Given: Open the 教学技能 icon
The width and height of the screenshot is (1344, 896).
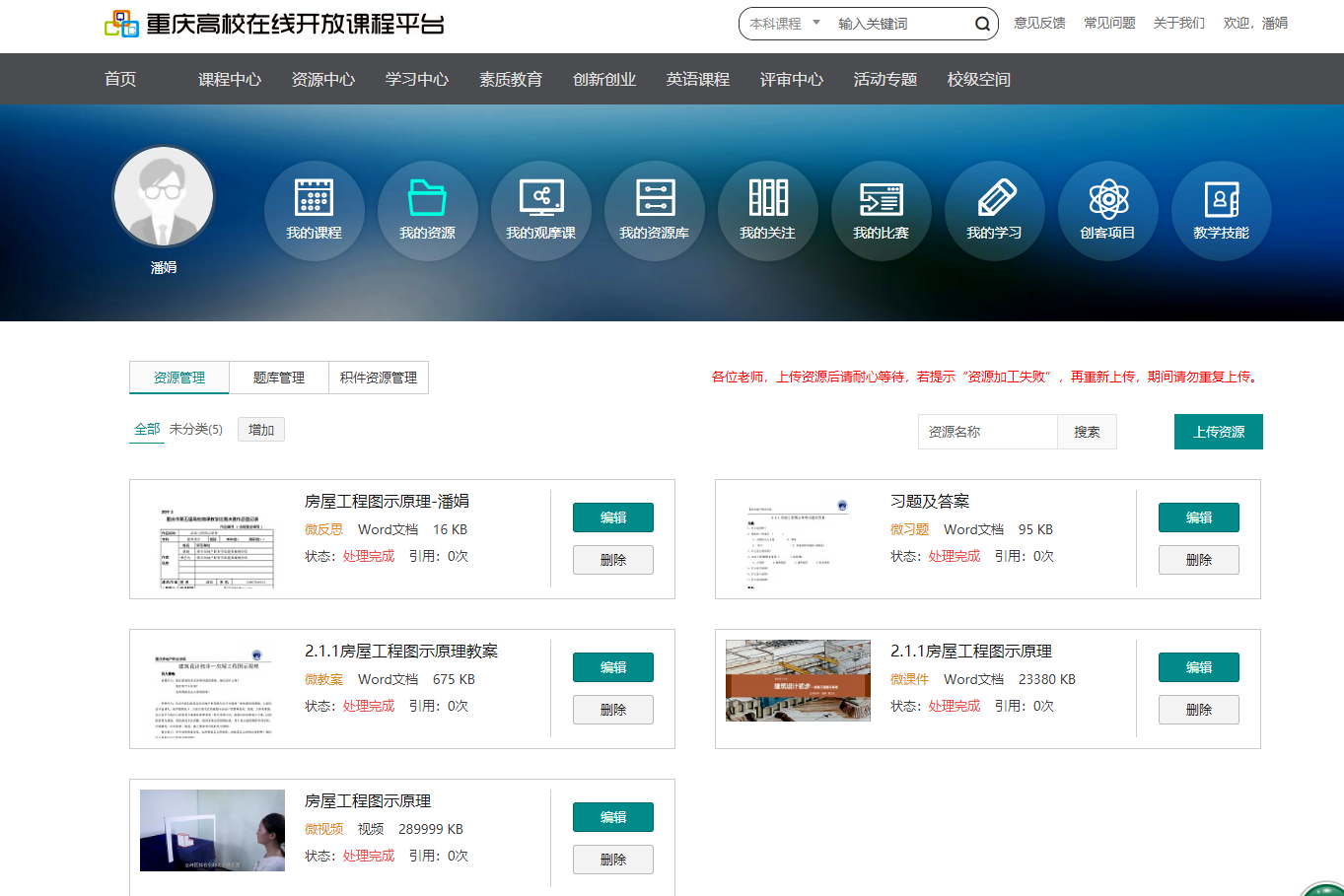Looking at the screenshot, I should 1221,198.
